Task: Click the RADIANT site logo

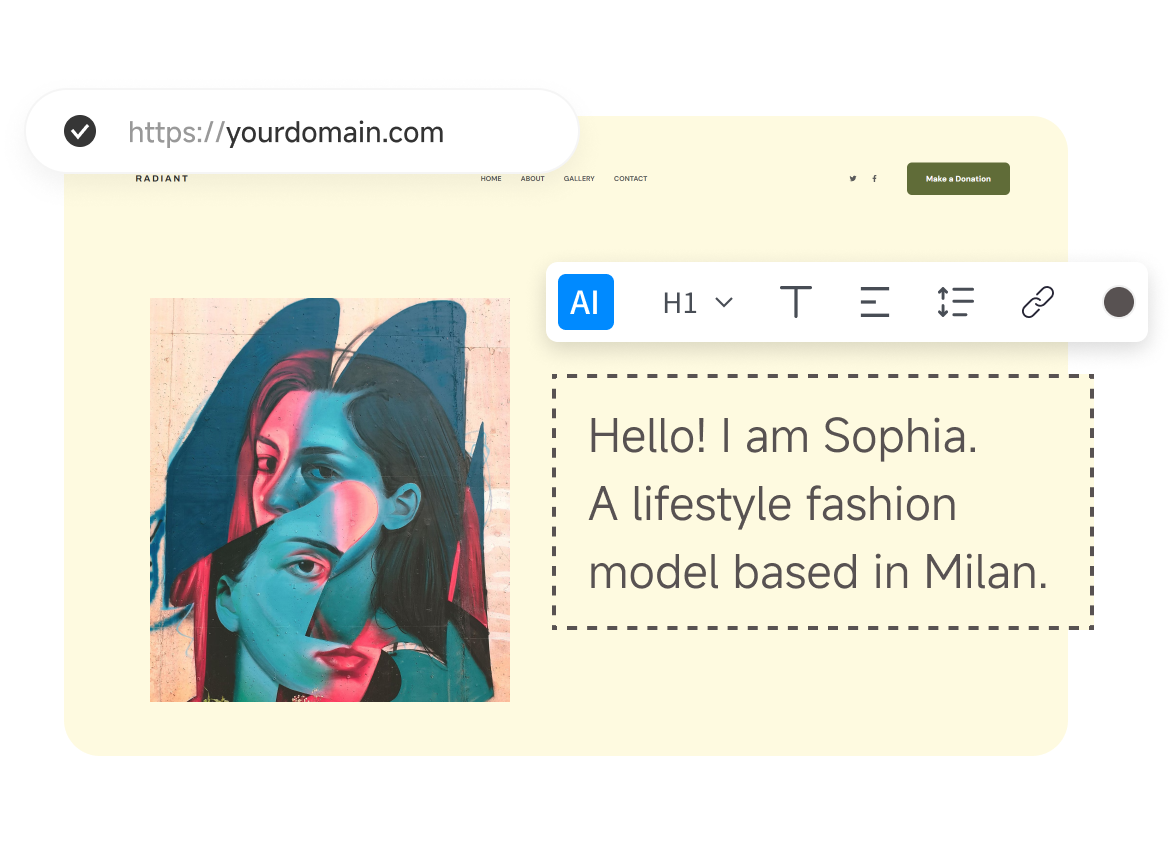Action: (x=162, y=179)
